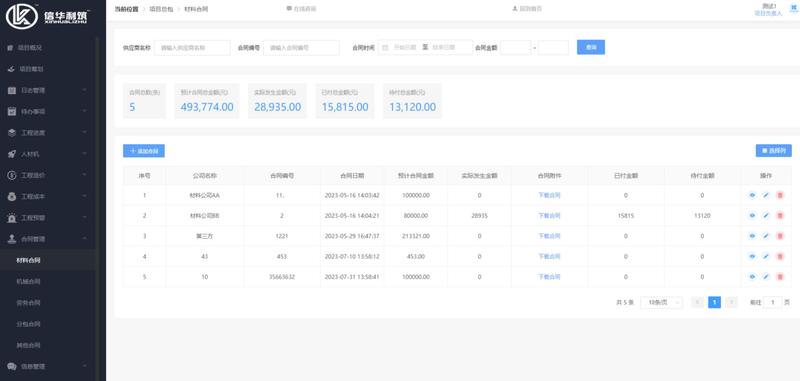Screen dimensions: 800x381
Task: Click the blue 查询 search button
Action: tap(591, 47)
